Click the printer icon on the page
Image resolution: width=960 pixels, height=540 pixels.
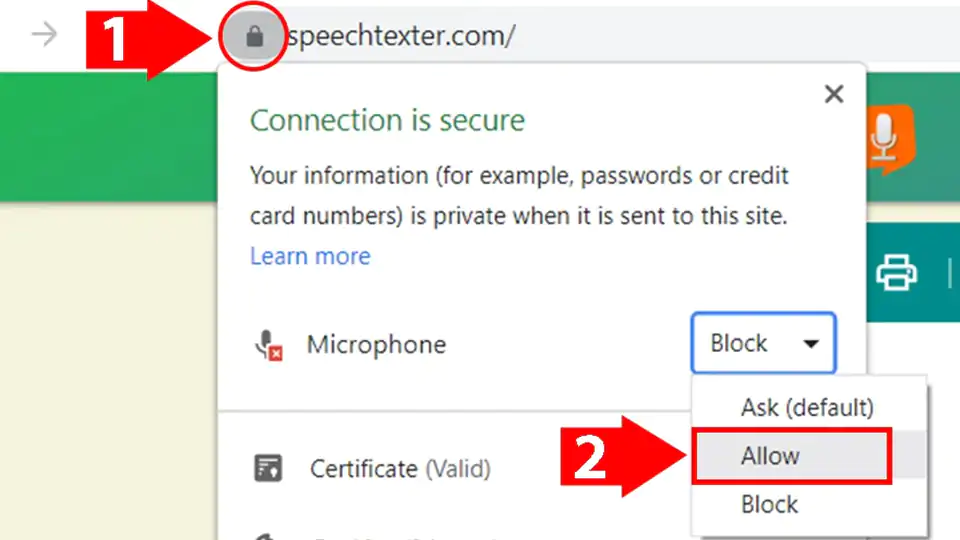896,271
